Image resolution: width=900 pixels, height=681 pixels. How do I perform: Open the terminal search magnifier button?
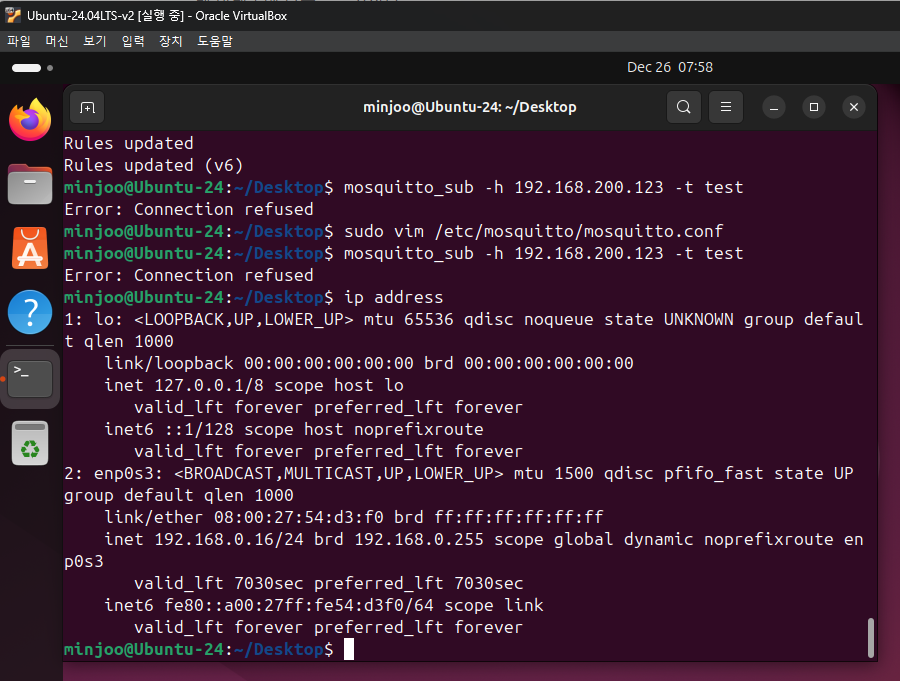tap(684, 107)
